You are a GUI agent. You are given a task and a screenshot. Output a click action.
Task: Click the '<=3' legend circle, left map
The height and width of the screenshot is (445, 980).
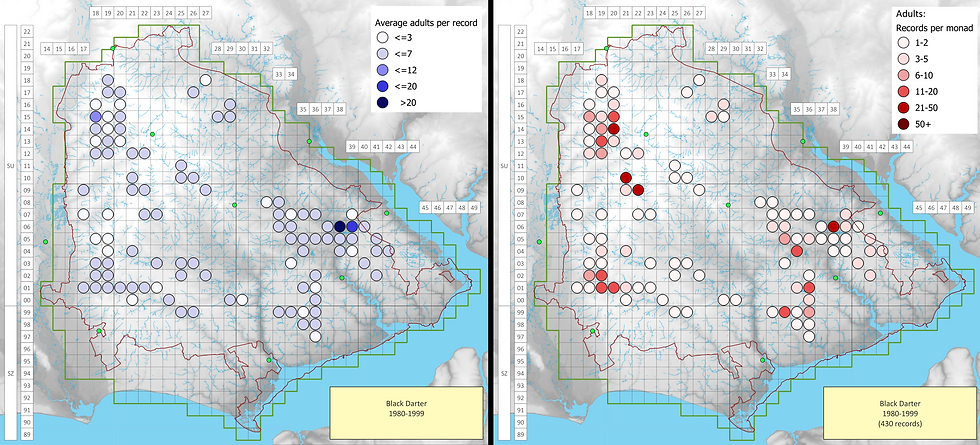(x=384, y=39)
